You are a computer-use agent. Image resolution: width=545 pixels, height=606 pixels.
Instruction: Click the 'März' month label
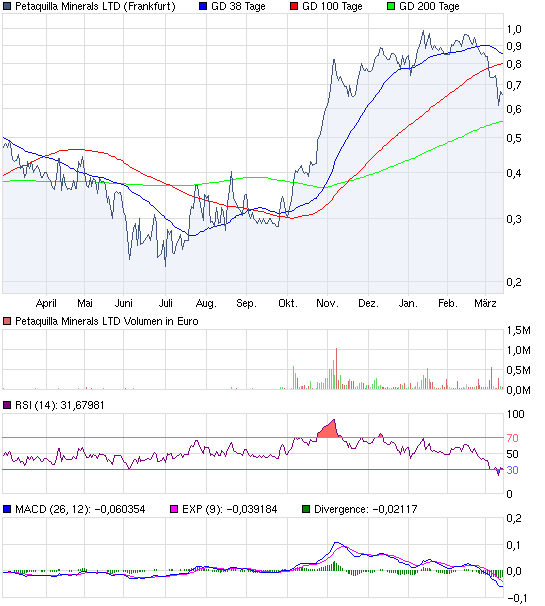pyautogui.click(x=485, y=303)
